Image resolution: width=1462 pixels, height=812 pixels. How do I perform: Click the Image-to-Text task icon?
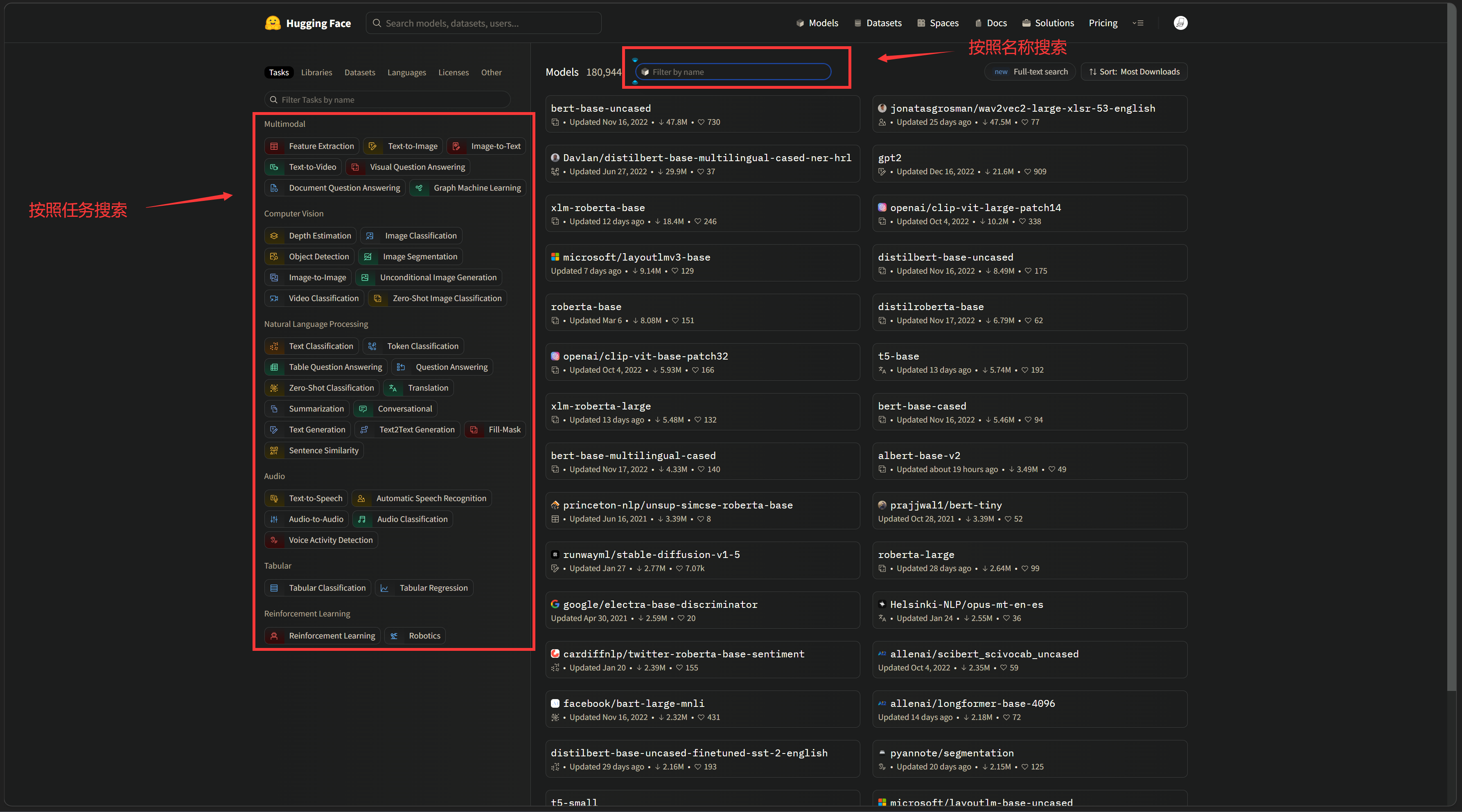(x=456, y=146)
